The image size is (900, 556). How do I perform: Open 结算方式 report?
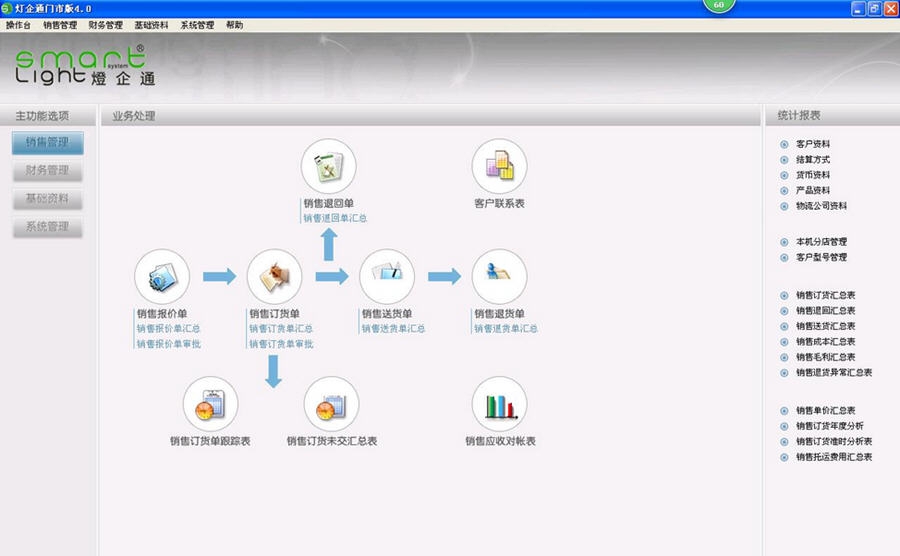click(x=813, y=160)
